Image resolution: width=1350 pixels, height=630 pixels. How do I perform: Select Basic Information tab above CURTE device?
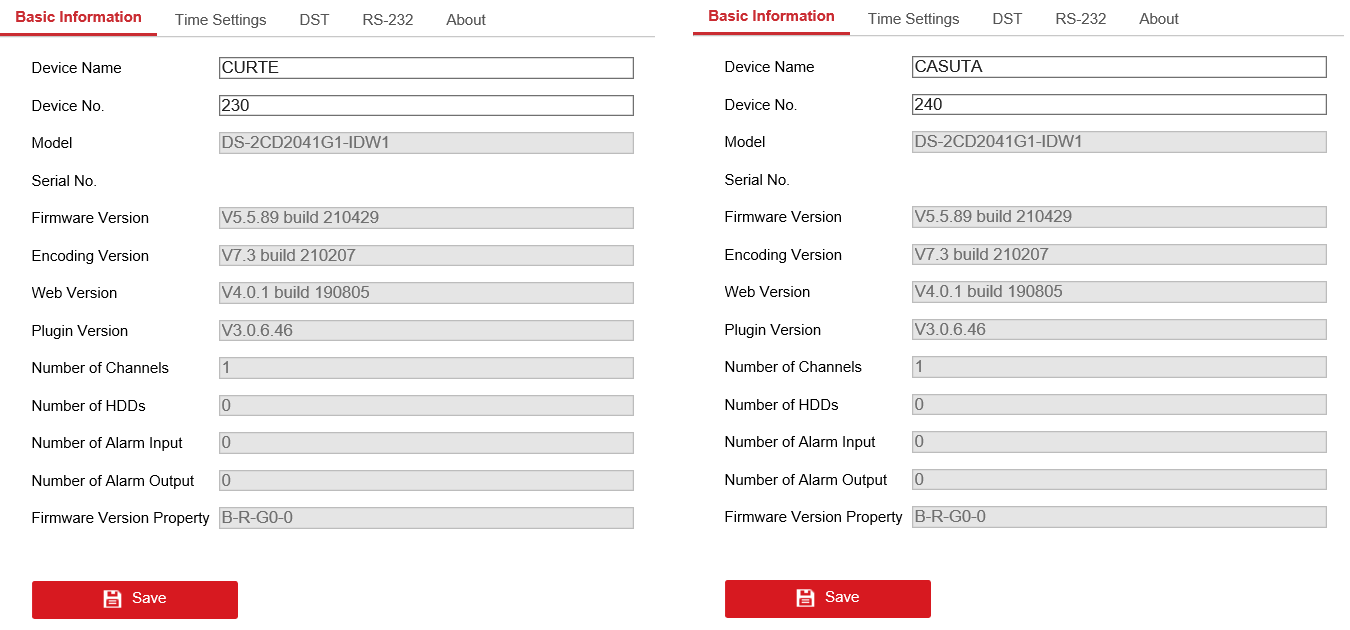tap(78, 18)
